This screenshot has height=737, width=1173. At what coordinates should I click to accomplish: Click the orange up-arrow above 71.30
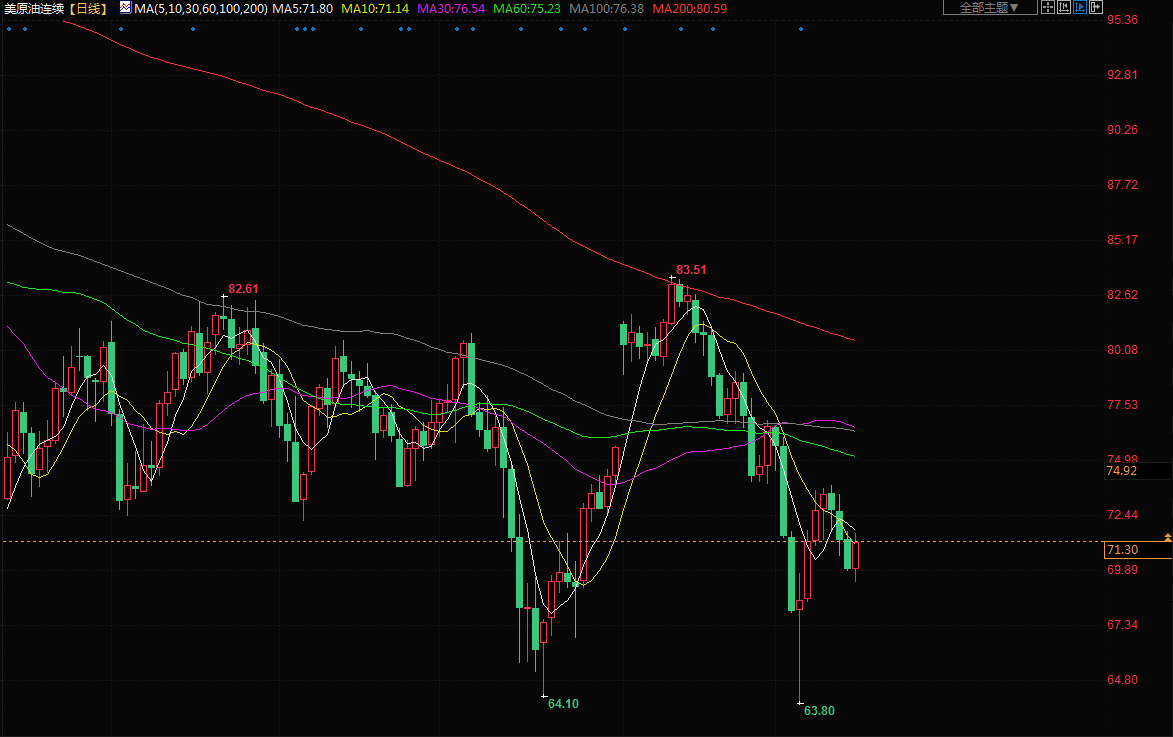coord(1167,538)
